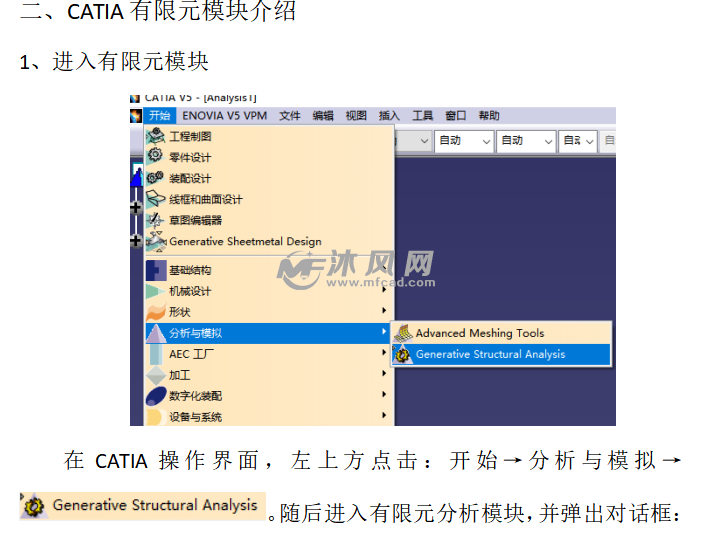Expand the 形状 submenu arrow

(384, 310)
